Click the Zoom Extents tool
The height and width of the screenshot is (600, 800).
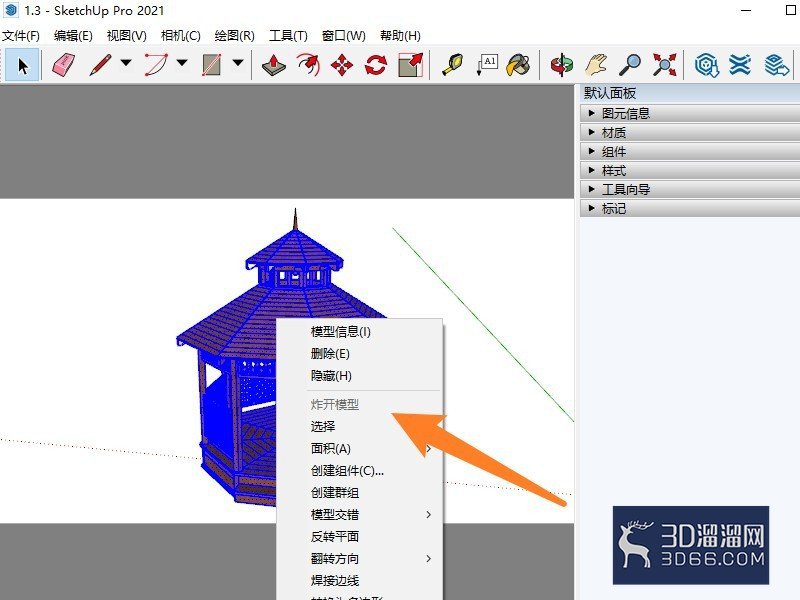coord(664,65)
